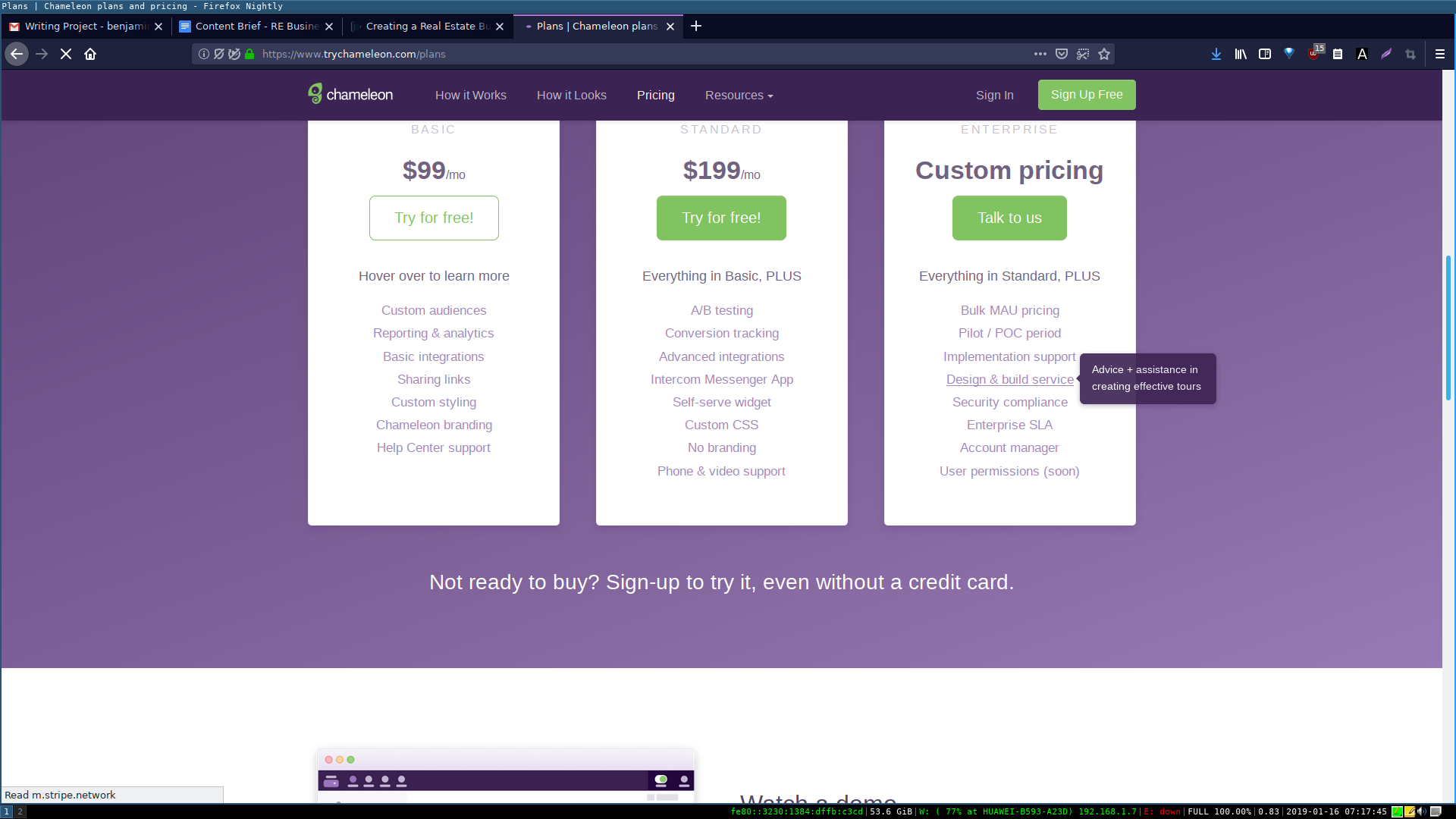Close the Content Brief tab
The height and width of the screenshot is (819, 1456).
point(329,26)
